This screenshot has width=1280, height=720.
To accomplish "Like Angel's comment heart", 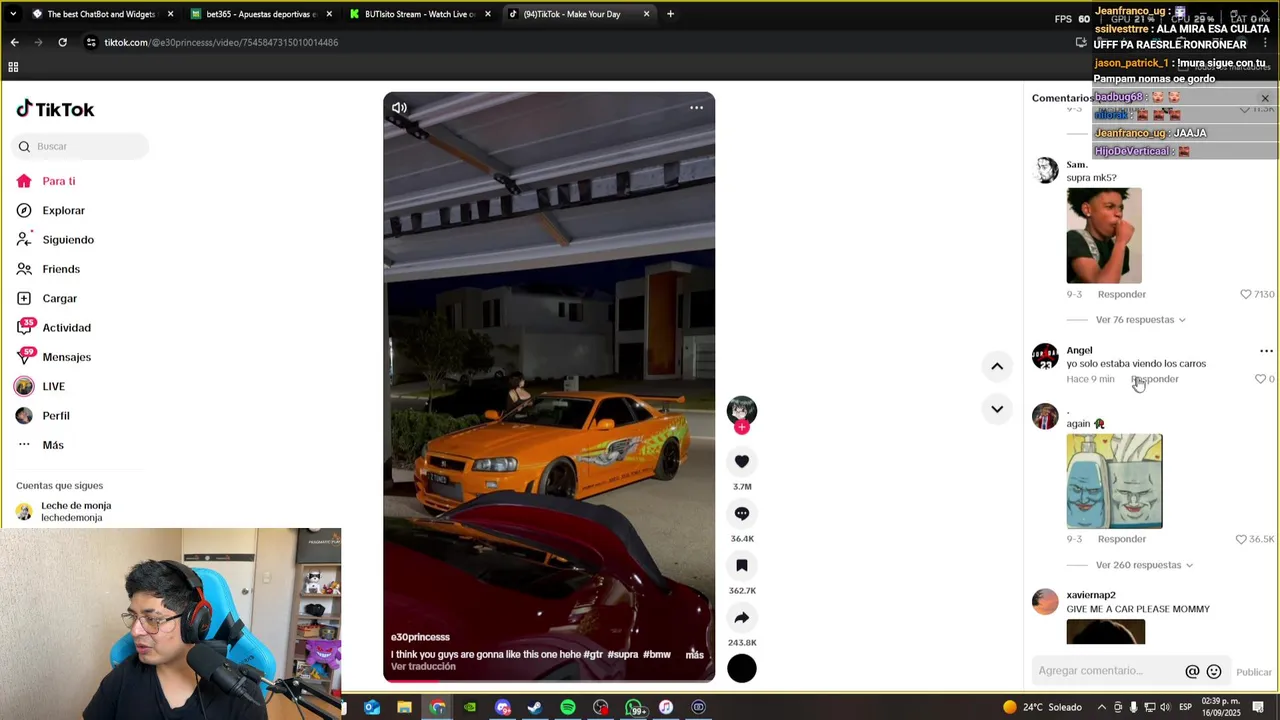I will [1260, 379].
